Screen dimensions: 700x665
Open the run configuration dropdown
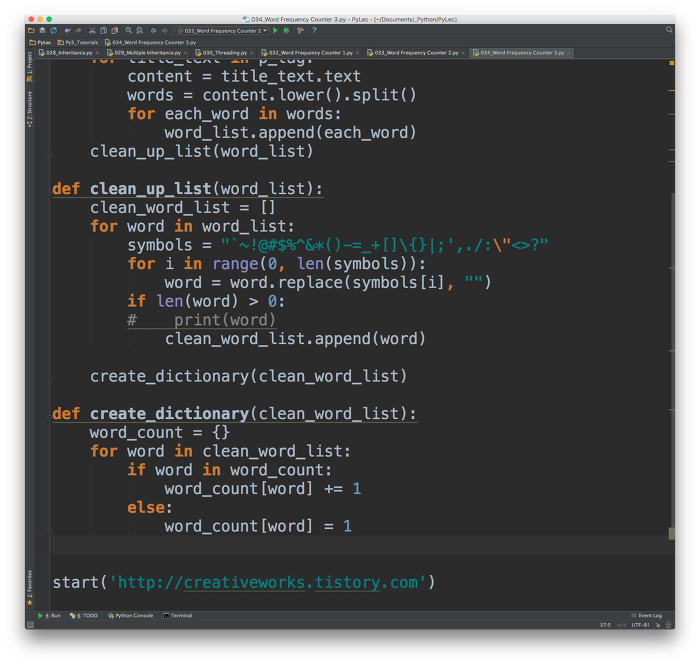coord(222,30)
